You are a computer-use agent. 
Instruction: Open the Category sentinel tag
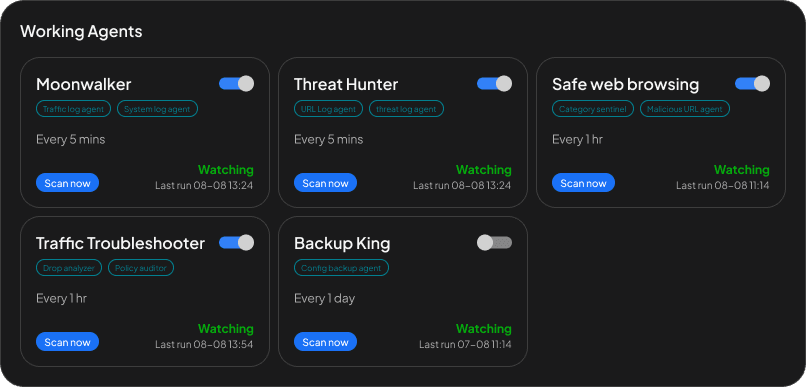[593, 109]
